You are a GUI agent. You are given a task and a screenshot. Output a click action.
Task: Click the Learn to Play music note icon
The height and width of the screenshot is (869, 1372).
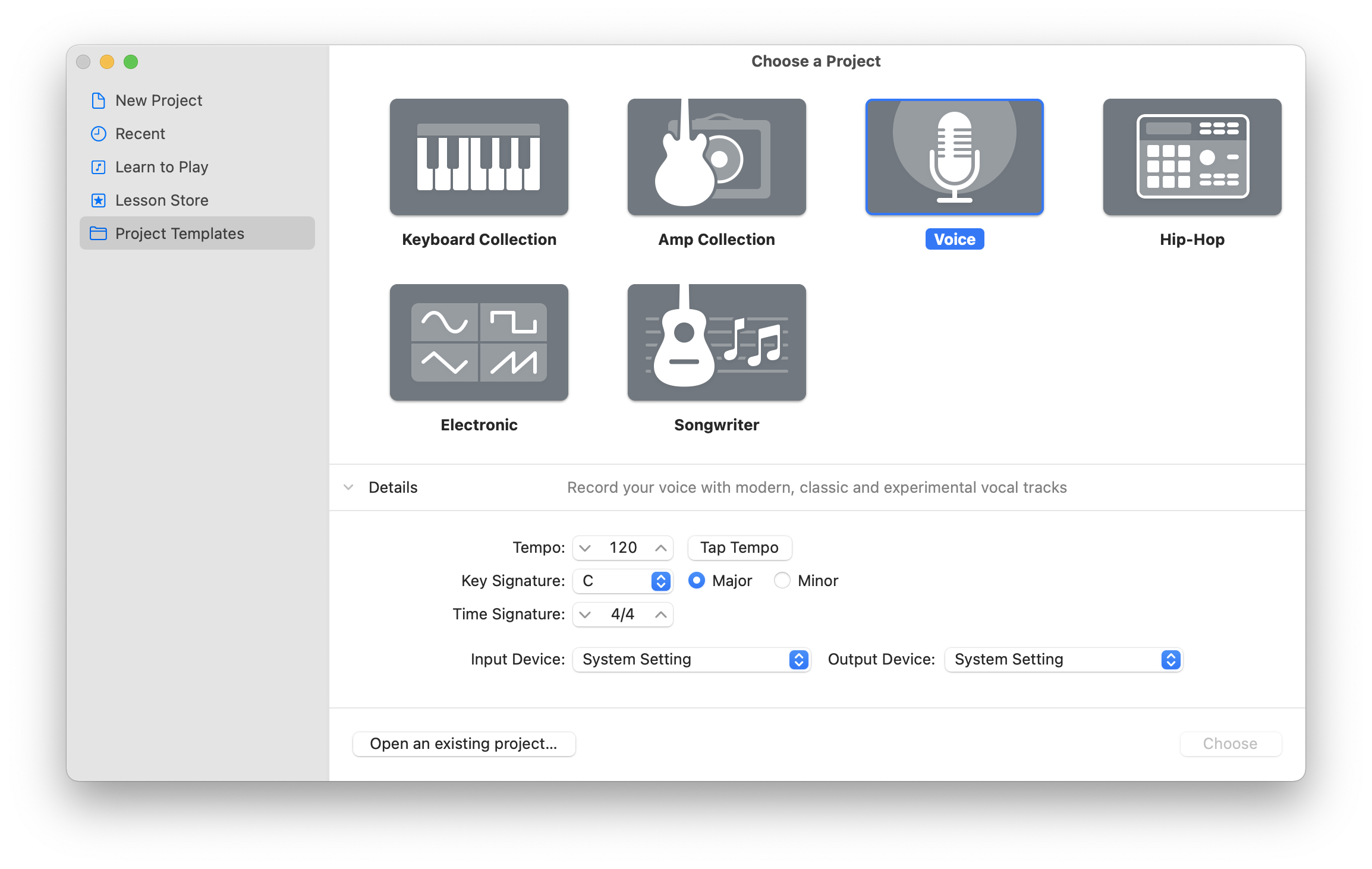pyautogui.click(x=98, y=167)
